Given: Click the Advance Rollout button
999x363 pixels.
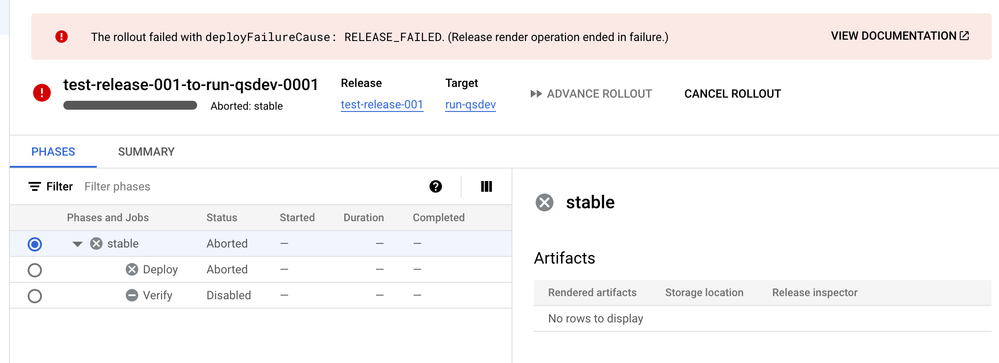Looking at the screenshot, I should click(591, 94).
